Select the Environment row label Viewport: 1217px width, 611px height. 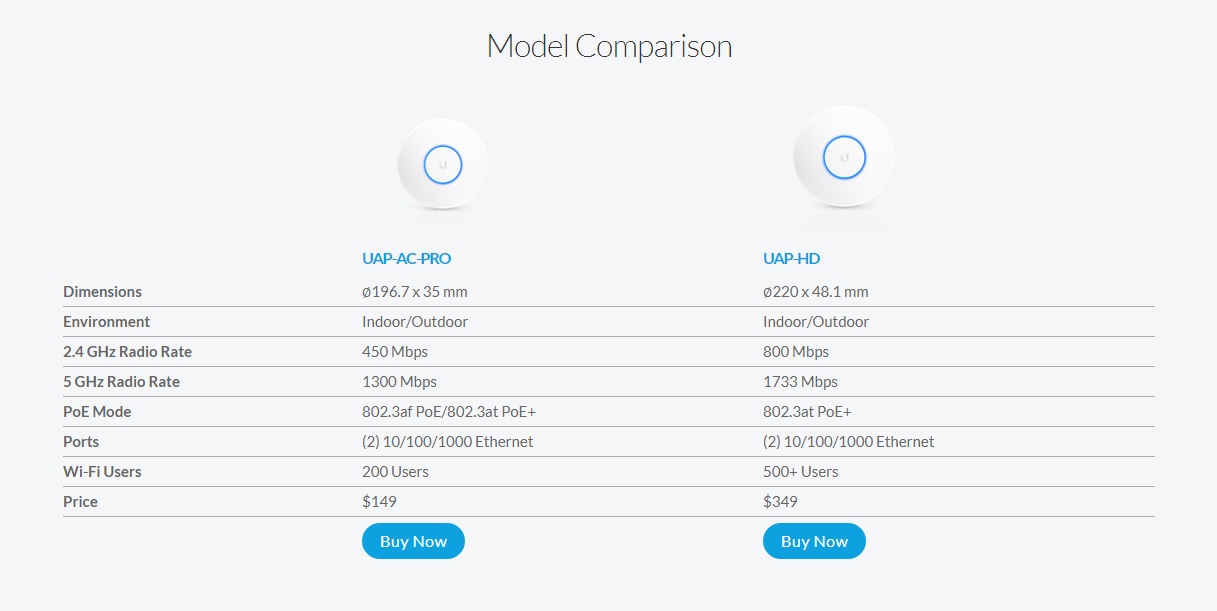(106, 322)
